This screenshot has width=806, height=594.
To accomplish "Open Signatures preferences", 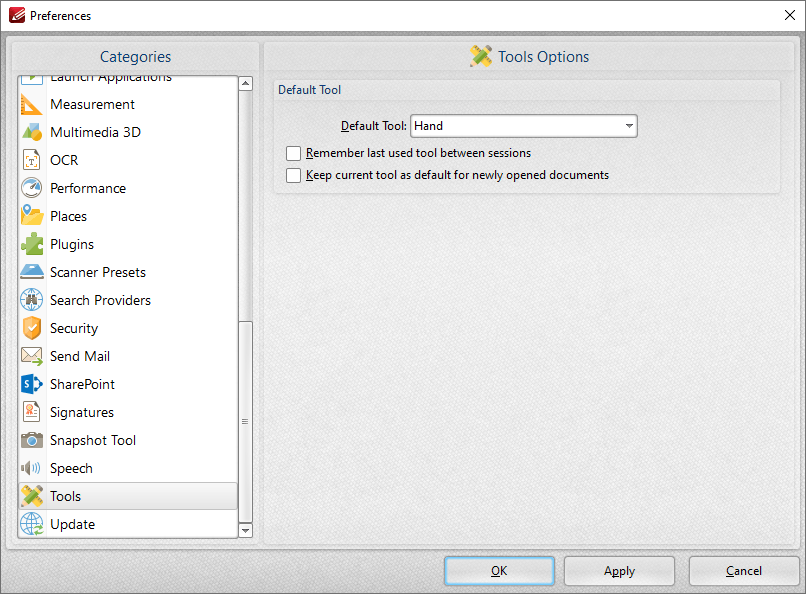I will [128, 412].
